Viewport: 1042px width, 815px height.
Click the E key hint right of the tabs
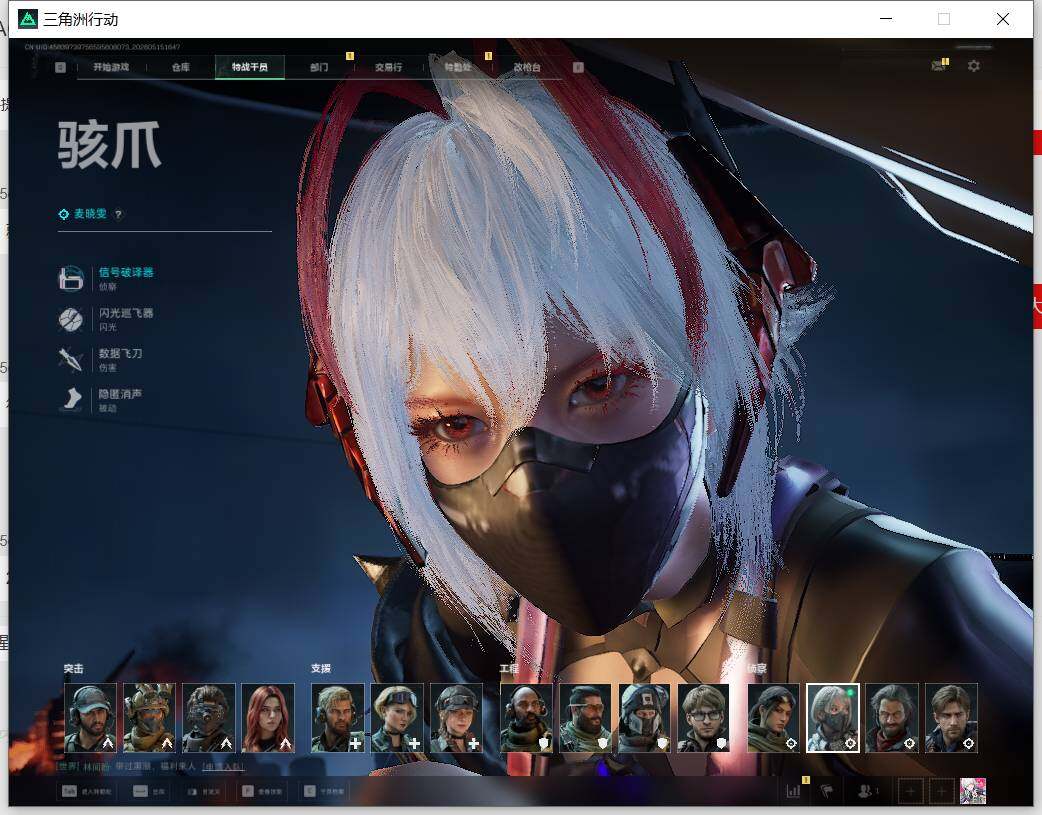pyautogui.click(x=578, y=67)
